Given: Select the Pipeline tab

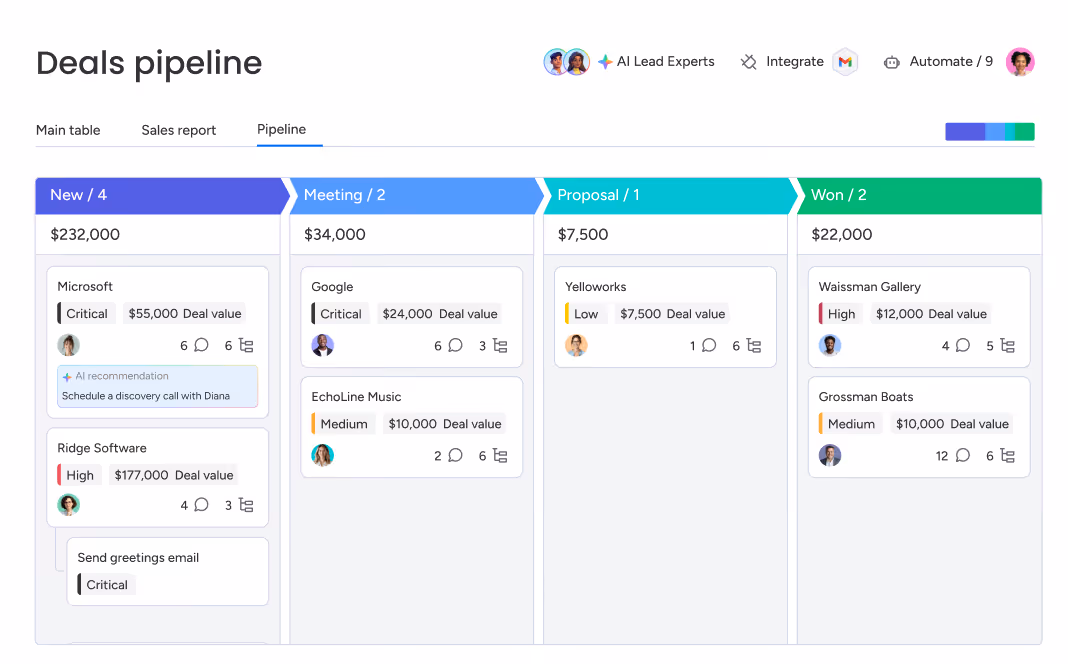Looking at the screenshot, I should [281, 129].
